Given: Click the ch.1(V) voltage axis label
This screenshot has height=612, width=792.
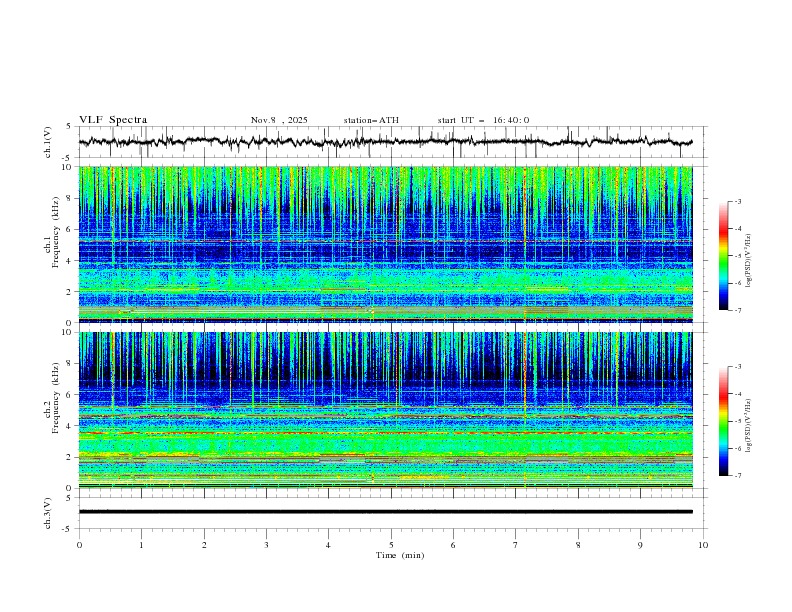Looking at the screenshot, I should (x=48, y=142).
